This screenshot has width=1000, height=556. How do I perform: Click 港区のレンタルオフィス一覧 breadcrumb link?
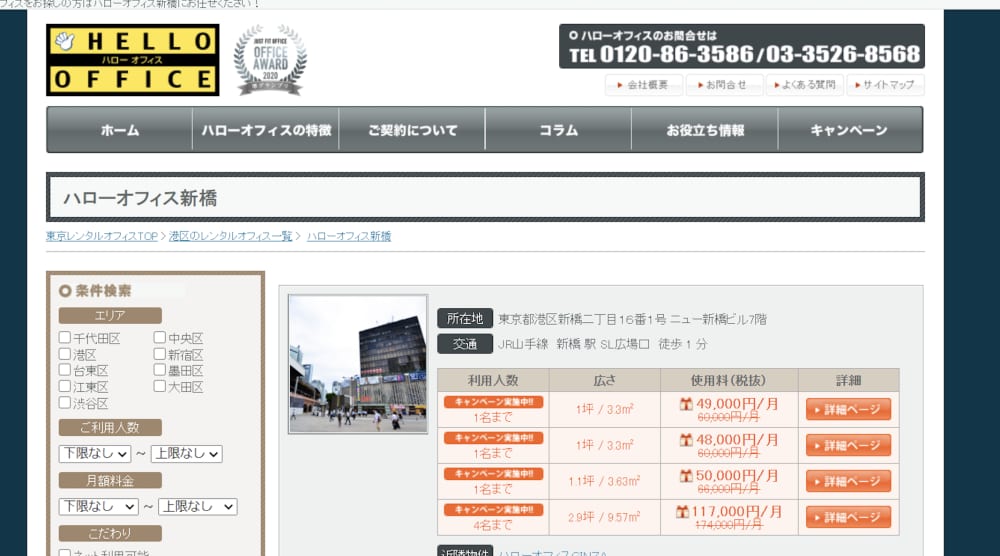coord(230,236)
